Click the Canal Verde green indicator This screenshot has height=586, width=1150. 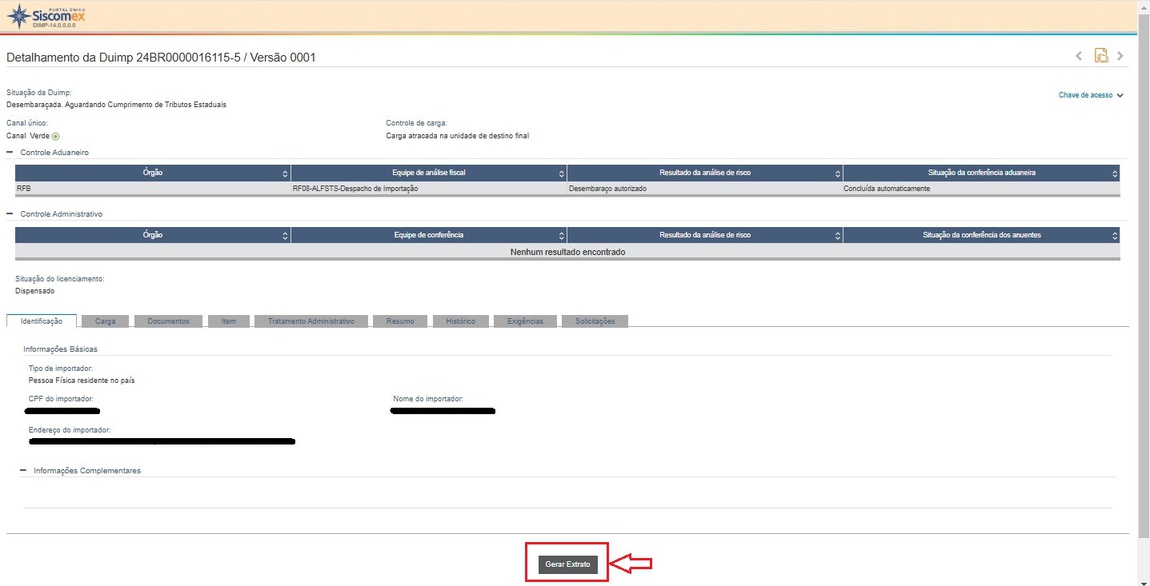(x=56, y=136)
